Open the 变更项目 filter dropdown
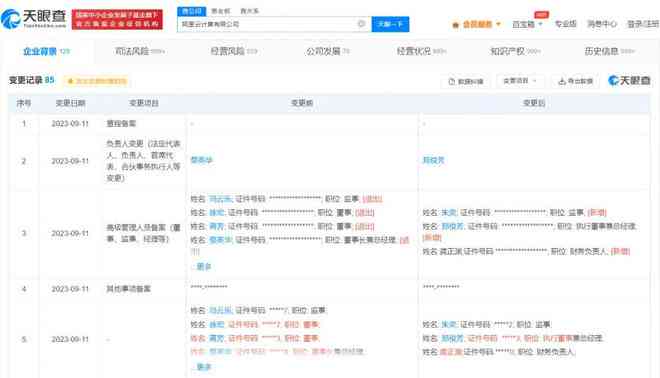Viewport: 660px width, 378px height. pyautogui.click(x=520, y=81)
